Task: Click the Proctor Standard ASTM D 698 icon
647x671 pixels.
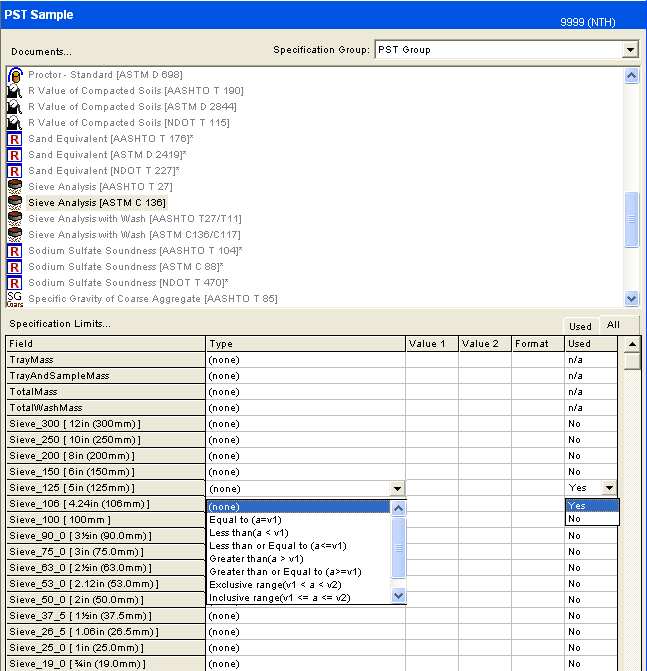Action: [x=15, y=75]
